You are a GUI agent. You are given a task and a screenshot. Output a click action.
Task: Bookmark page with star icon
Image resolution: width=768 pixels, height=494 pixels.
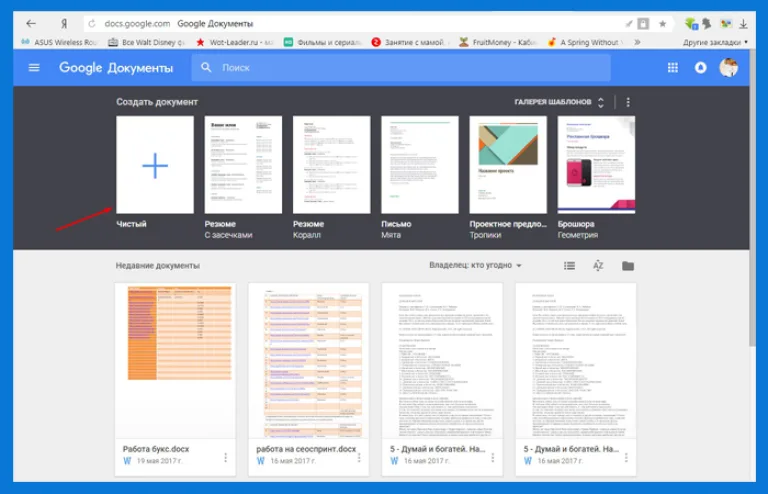pyautogui.click(x=662, y=24)
